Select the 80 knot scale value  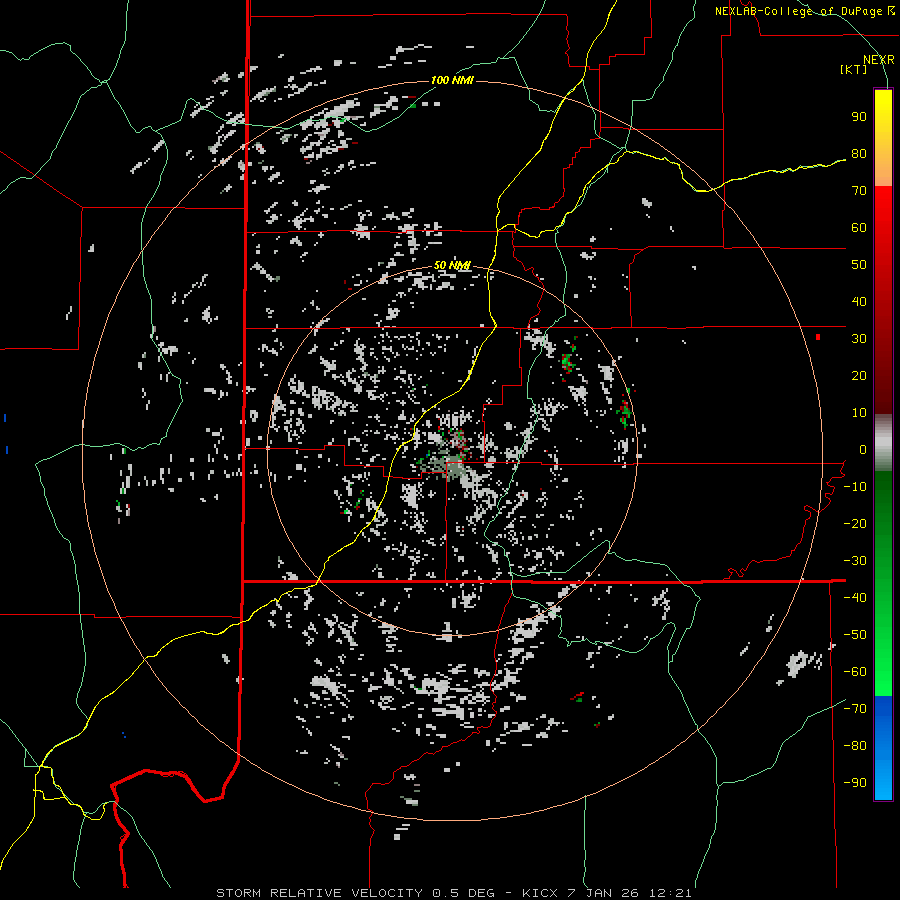click(859, 154)
